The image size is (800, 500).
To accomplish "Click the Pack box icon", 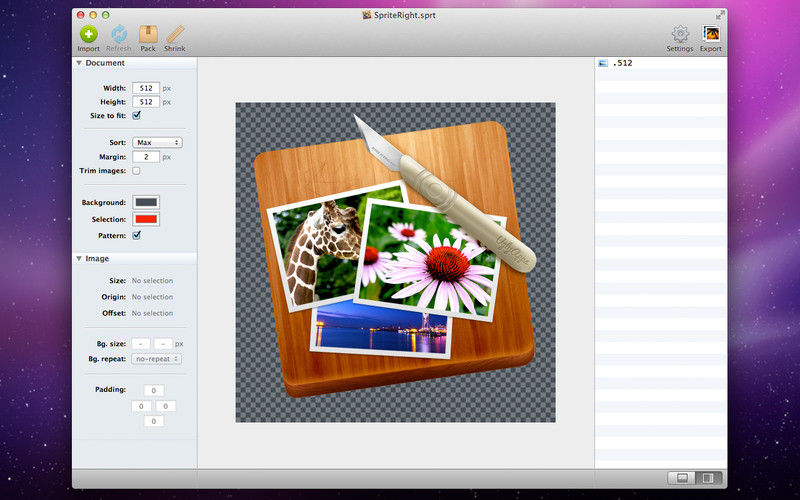I will [x=148, y=34].
